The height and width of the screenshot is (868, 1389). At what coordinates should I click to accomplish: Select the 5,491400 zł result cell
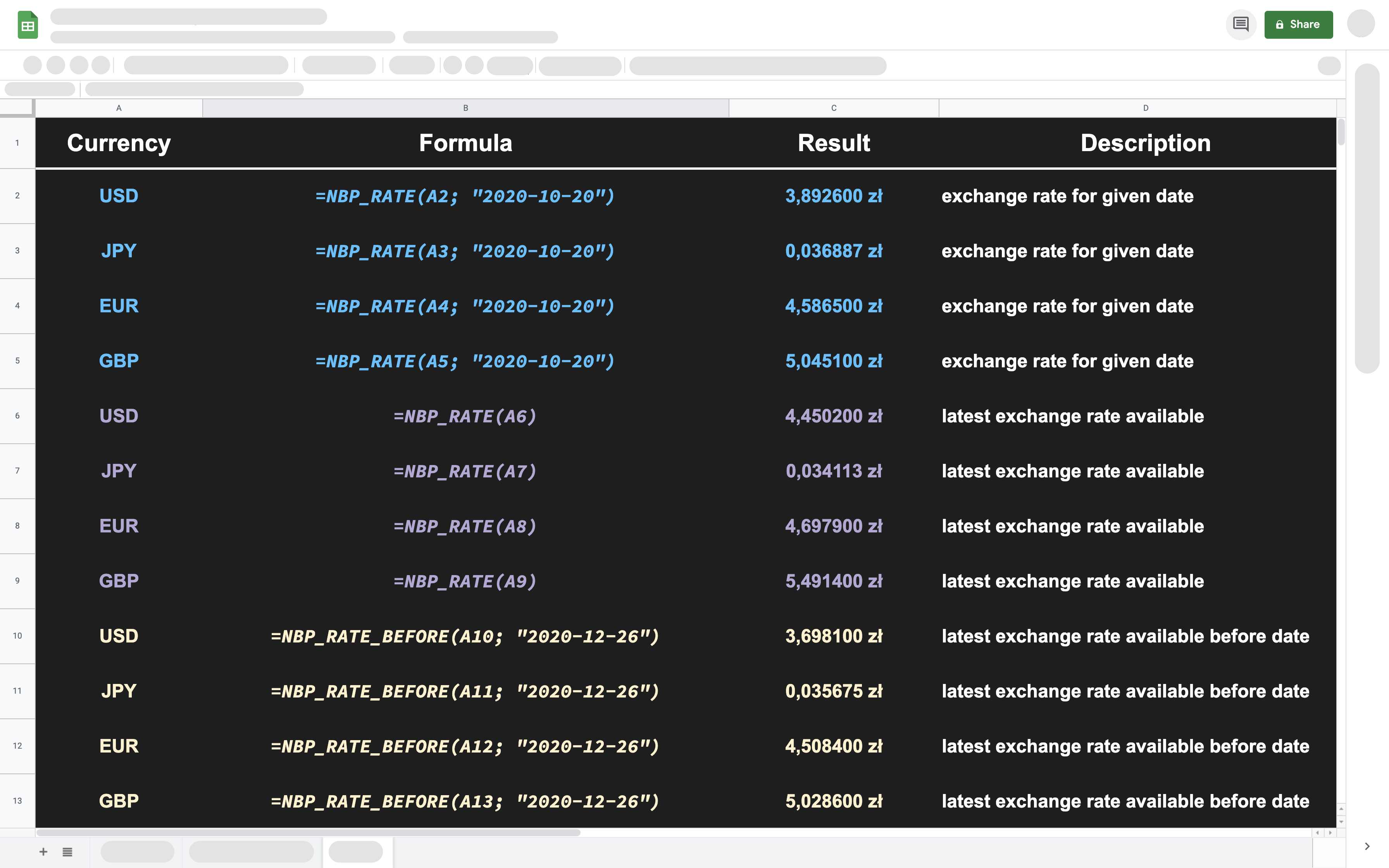833,581
